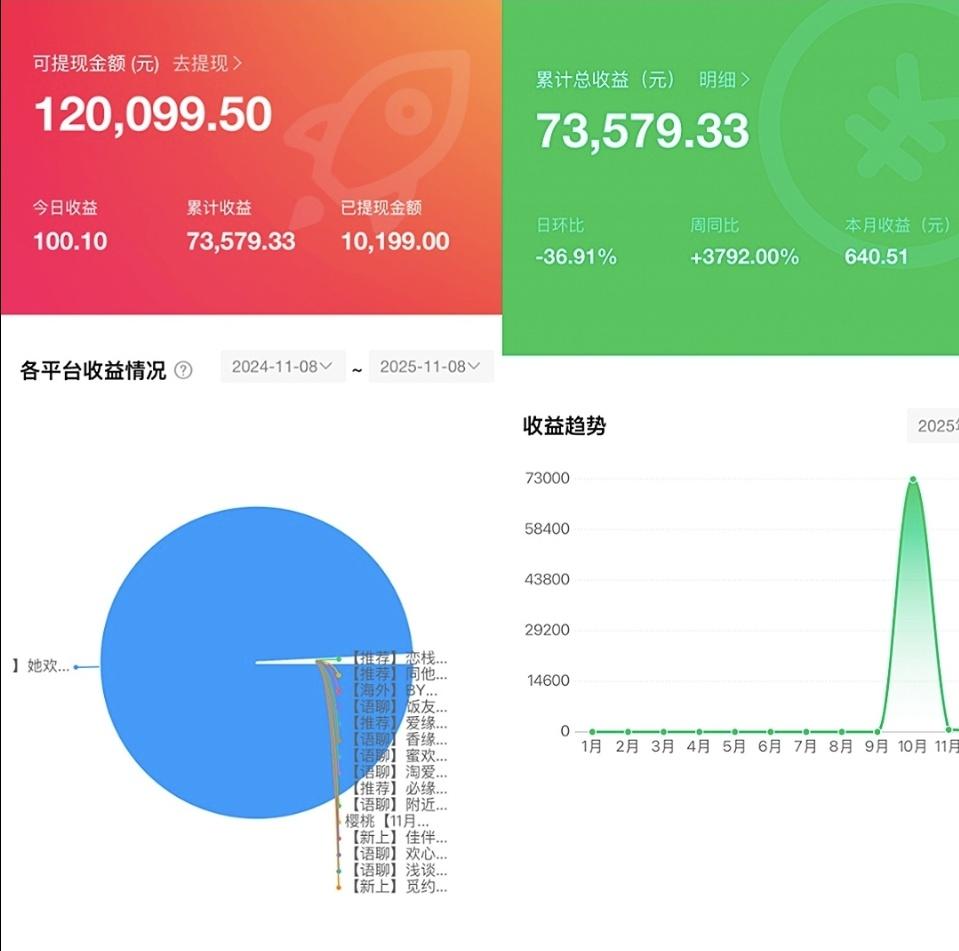
Task: Click the green peak data point in 收益趋势 chart
Action: coord(913,480)
